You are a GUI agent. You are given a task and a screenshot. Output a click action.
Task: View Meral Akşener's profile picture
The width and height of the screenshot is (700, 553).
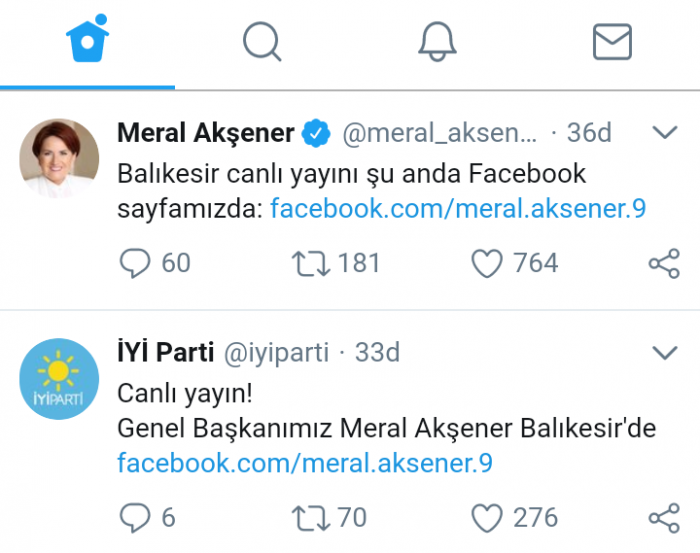(59, 158)
